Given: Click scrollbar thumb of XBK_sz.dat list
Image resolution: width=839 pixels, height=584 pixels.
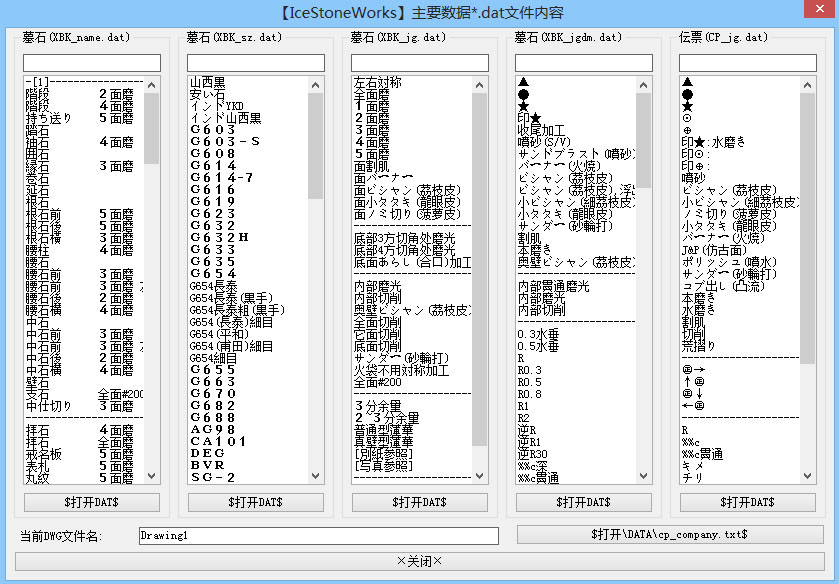Looking at the screenshot, I should 316,146.
